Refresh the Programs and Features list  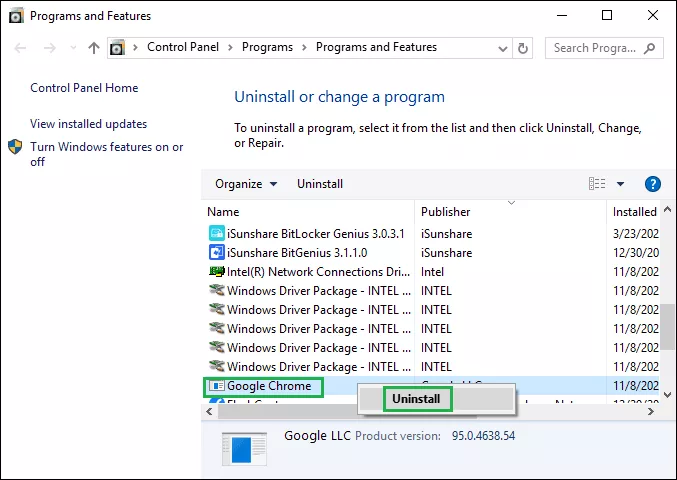[x=523, y=48]
